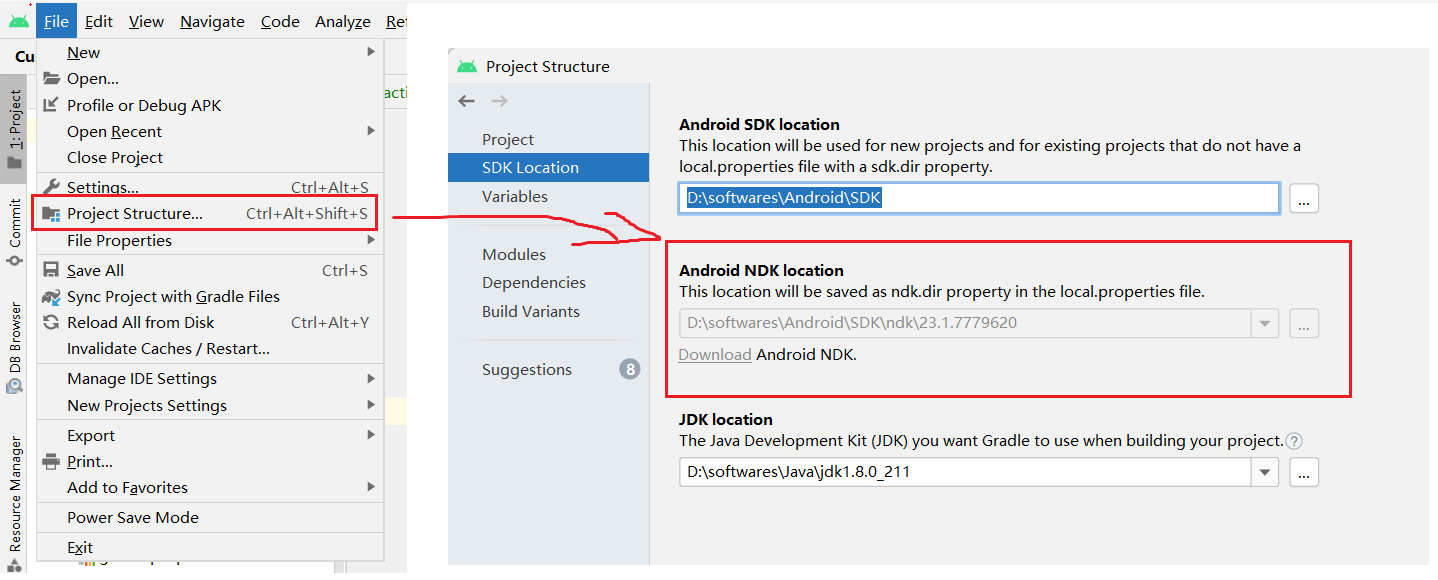Open the View menu
The width and height of the screenshot is (1438, 580).
pyautogui.click(x=147, y=21)
